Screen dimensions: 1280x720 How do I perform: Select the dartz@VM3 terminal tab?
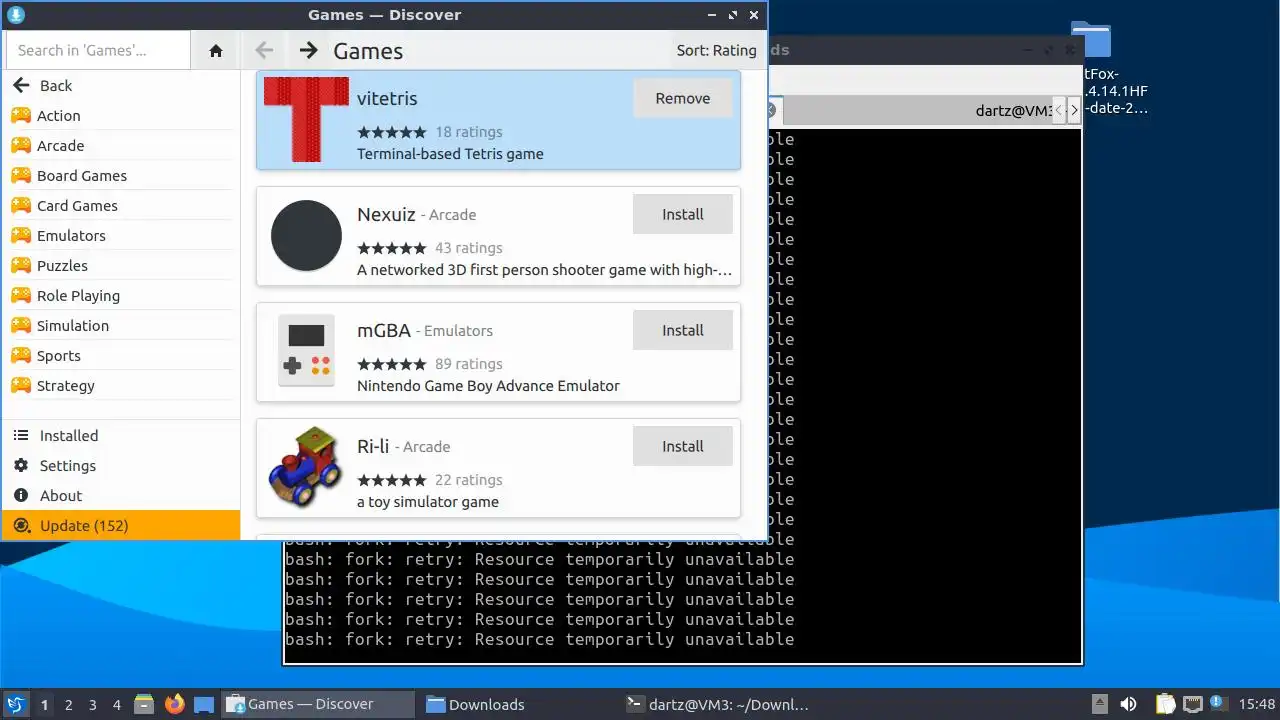pyautogui.click(x=917, y=111)
